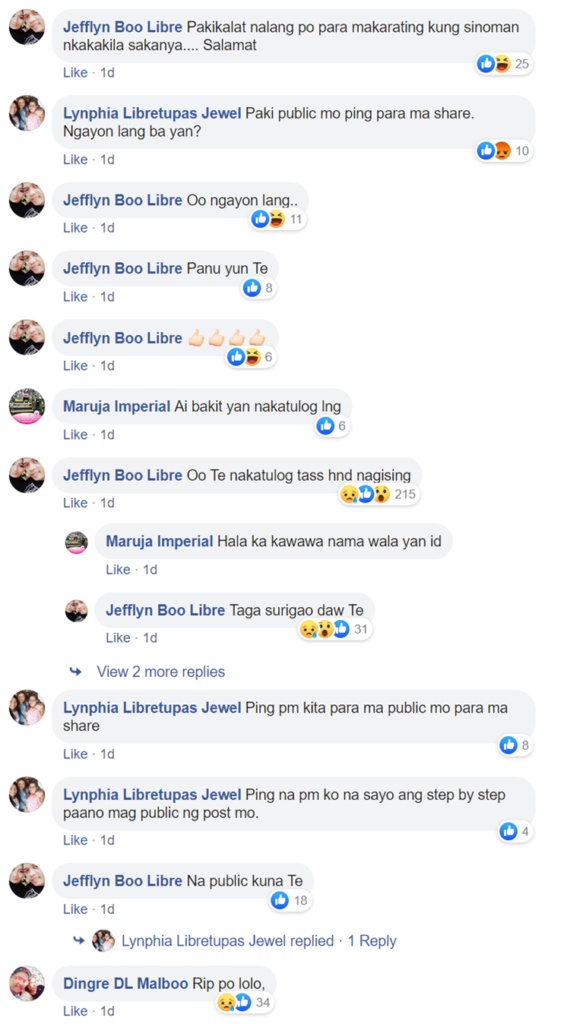Click Maruja Imperial's small avatar in the reply
Viewport: 570px width, 1024px height.
pos(76,543)
